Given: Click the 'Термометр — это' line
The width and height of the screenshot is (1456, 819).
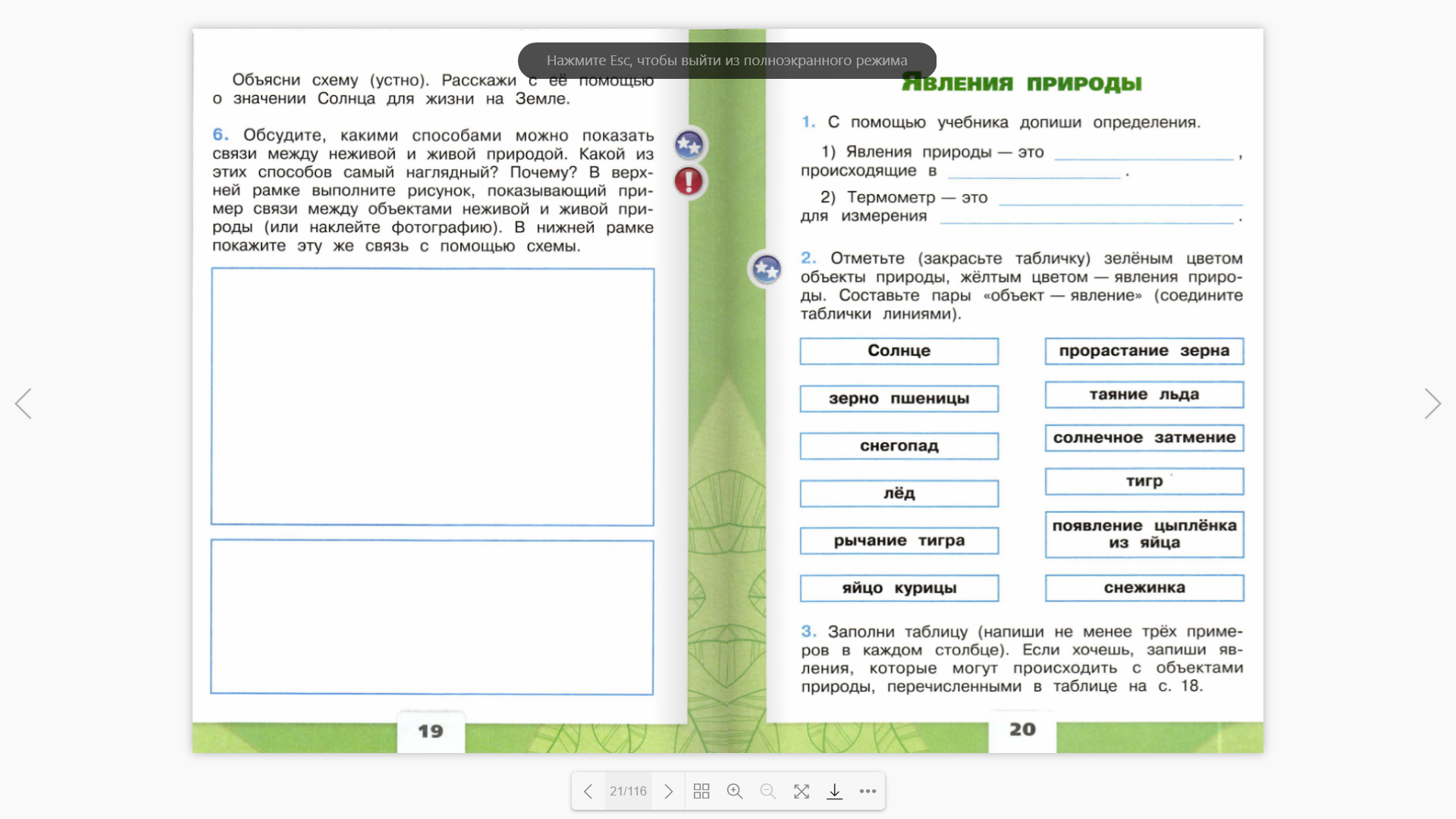Looking at the screenshot, I should (x=1021, y=207).
